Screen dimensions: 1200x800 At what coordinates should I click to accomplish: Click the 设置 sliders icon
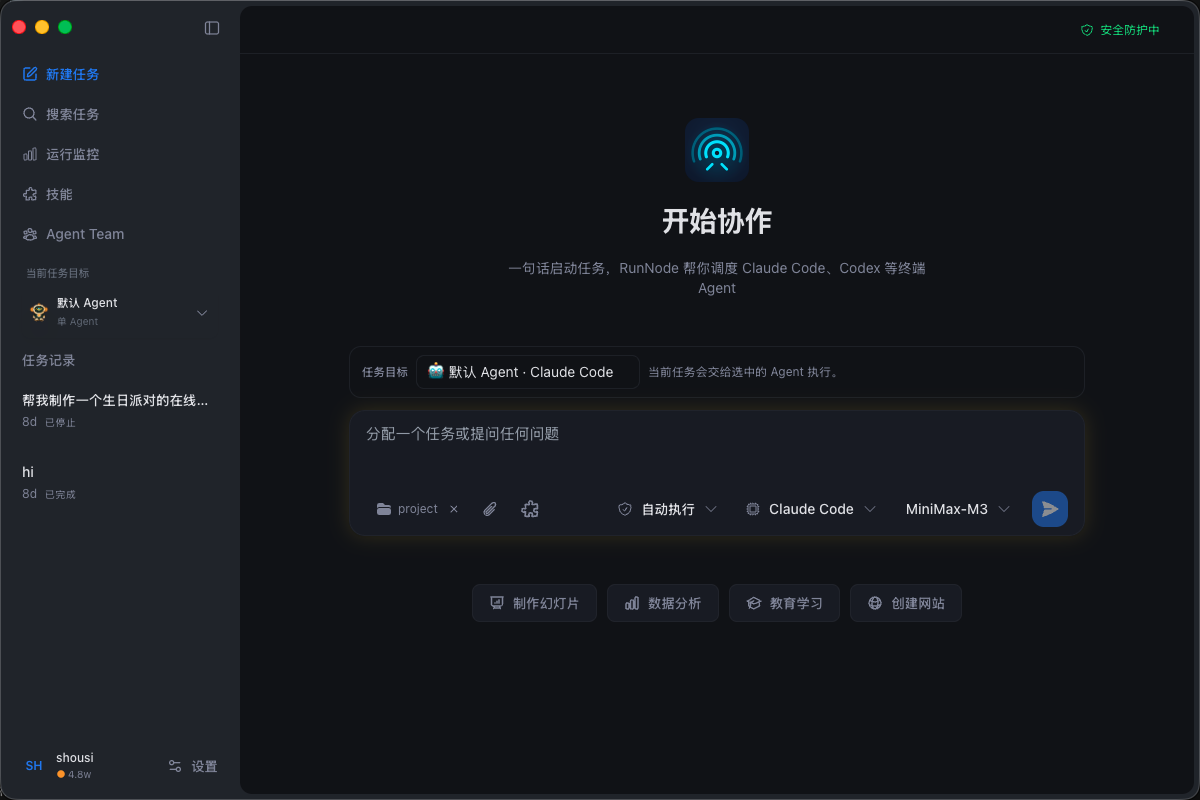pyautogui.click(x=175, y=766)
